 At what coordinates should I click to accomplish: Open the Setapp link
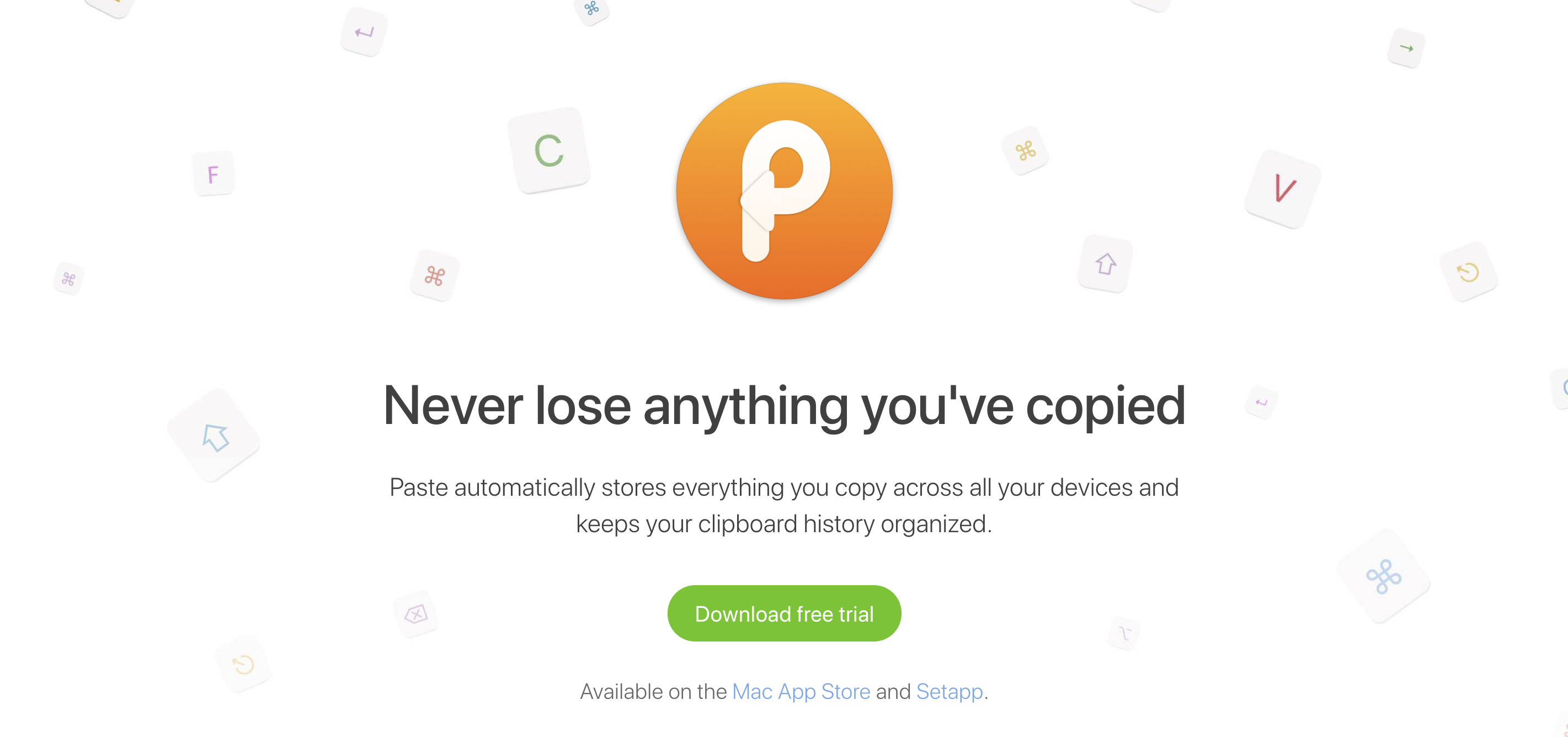[x=950, y=691]
